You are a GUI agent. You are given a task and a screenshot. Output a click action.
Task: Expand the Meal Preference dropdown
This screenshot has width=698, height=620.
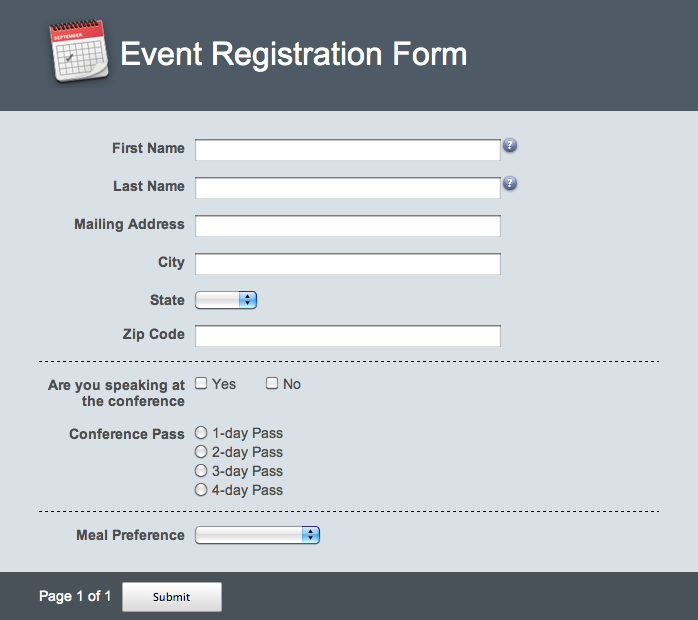click(257, 535)
